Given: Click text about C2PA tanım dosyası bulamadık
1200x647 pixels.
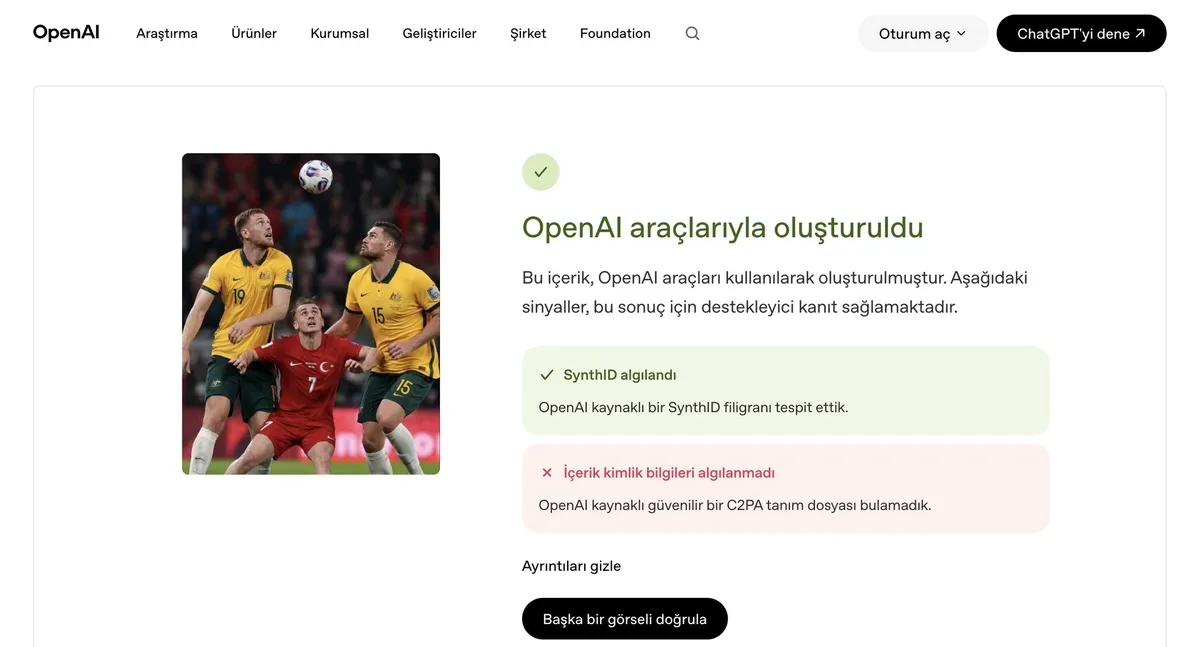Looking at the screenshot, I should 735,505.
